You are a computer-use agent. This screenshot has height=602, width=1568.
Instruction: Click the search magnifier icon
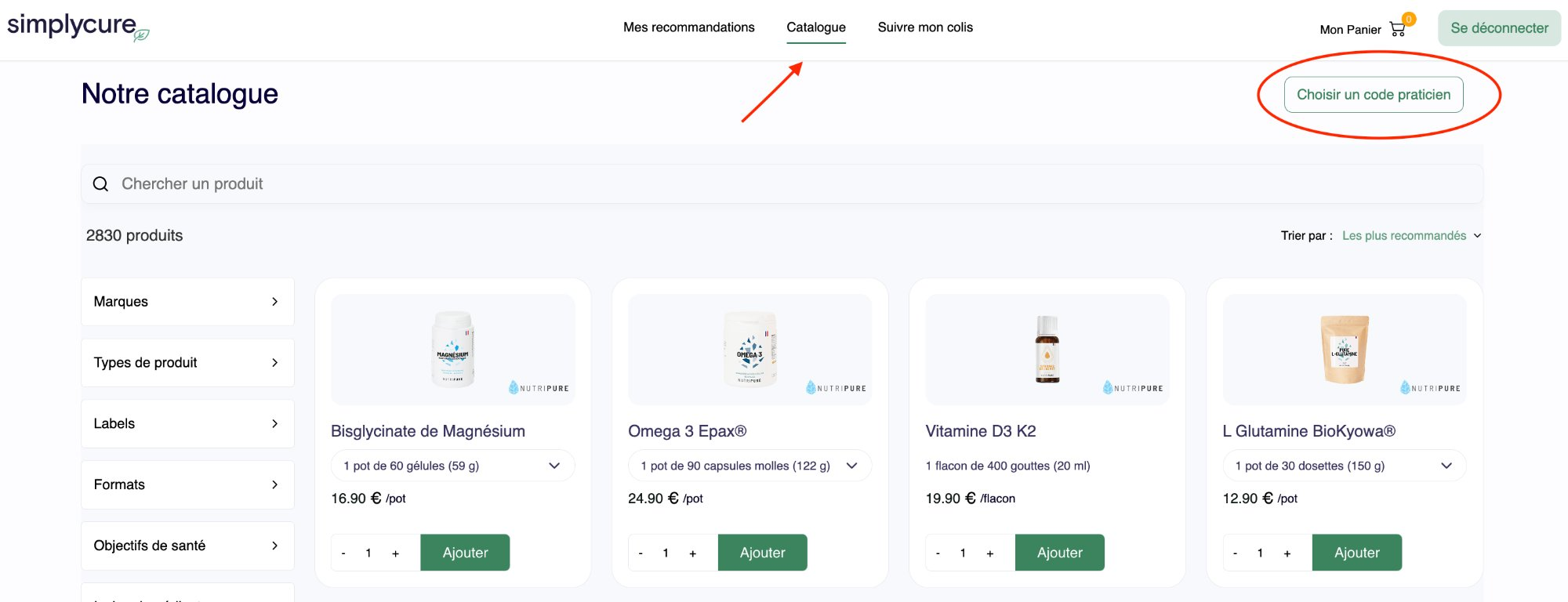[x=100, y=183]
